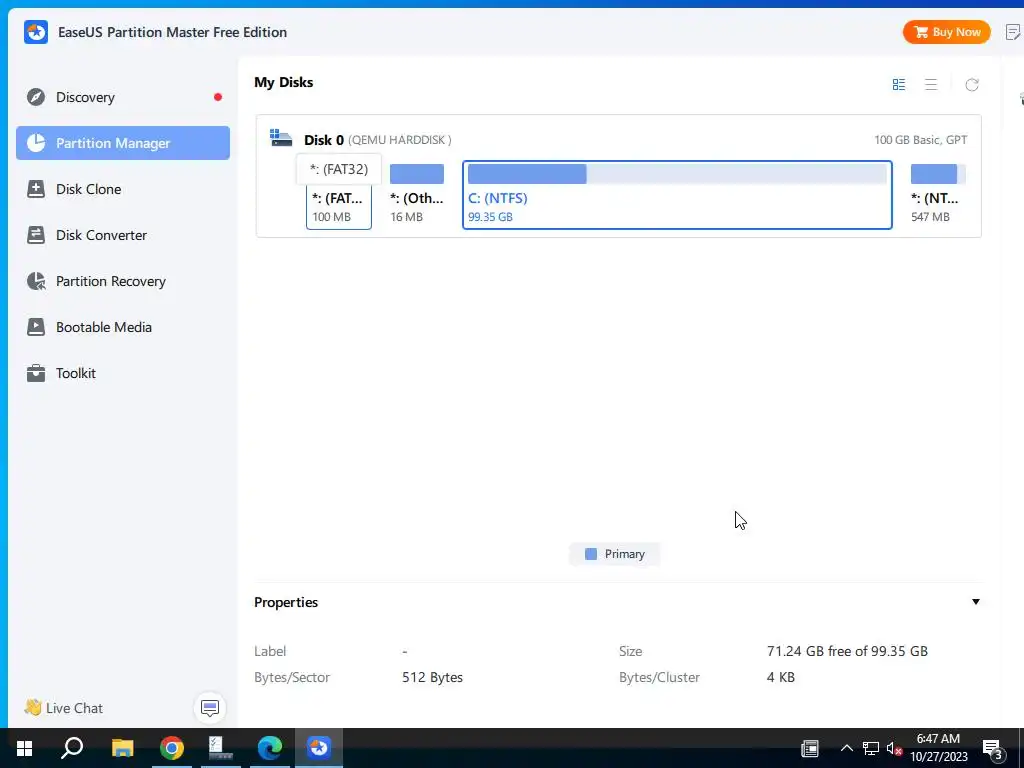Select Partition Manager in sidebar
Viewport: 1024px width, 768px height.
pos(123,143)
